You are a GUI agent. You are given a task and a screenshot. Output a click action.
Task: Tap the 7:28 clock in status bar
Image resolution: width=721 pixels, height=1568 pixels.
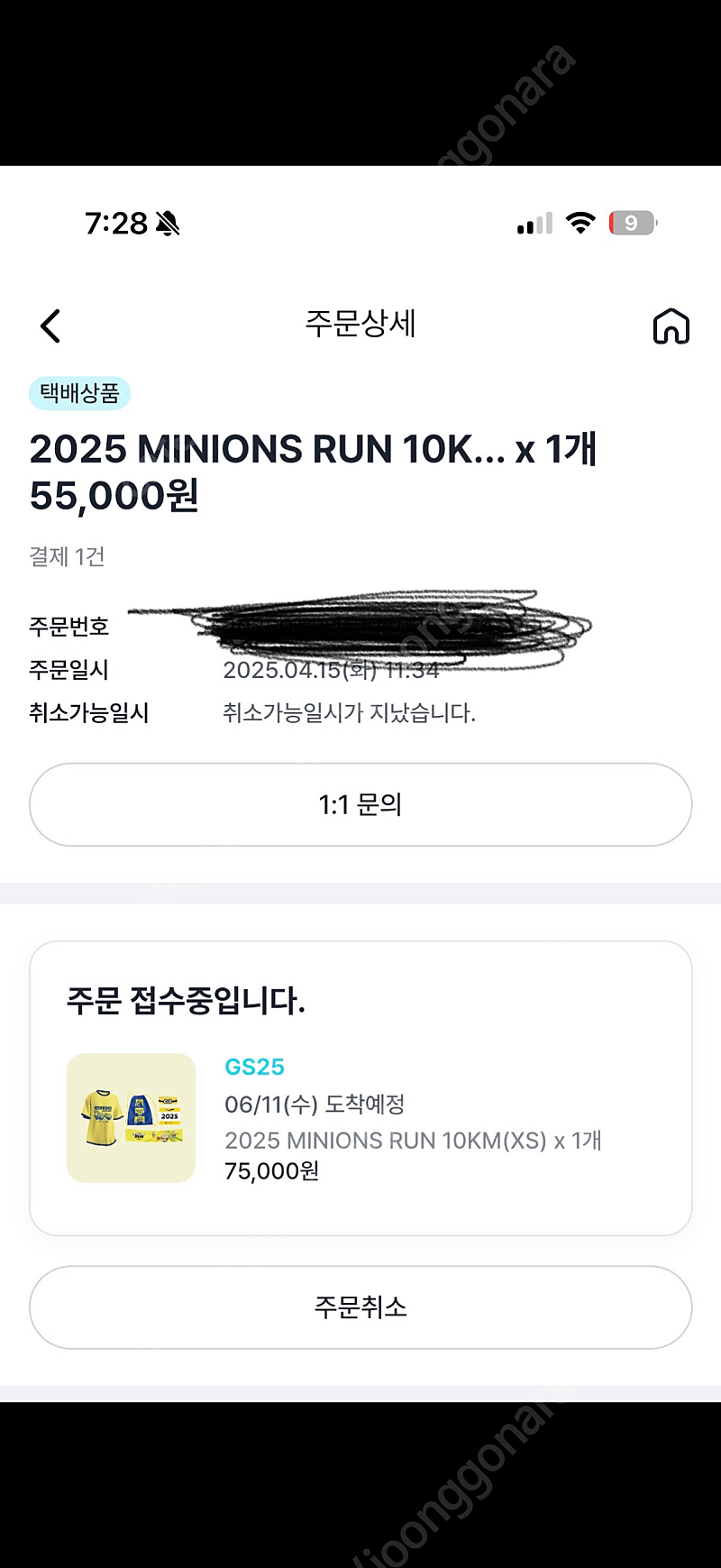tap(115, 224)
